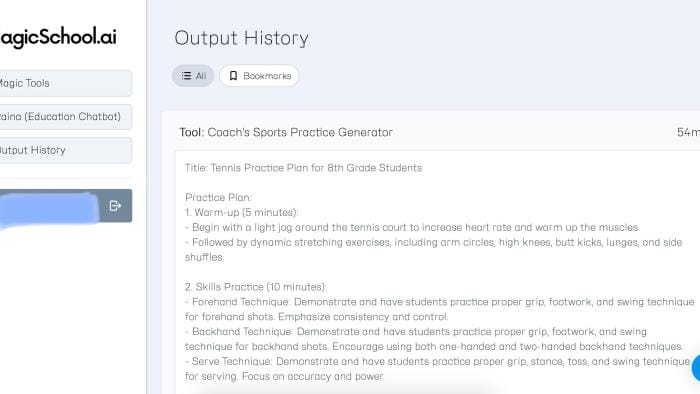Click the Skills Practice (10 minutes) line
Viewport: 700px width, 394px height.
click(256, 287)
